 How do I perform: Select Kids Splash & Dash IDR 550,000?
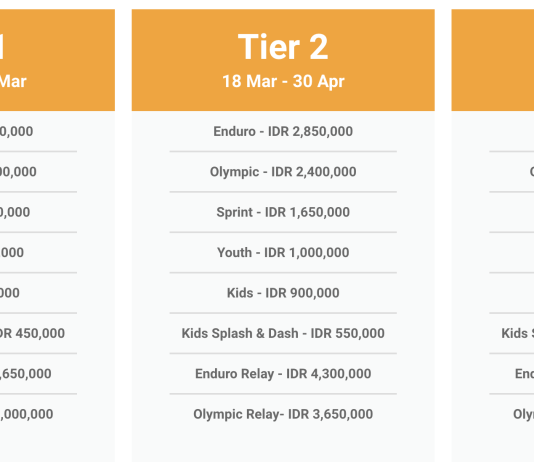tap(283, 333)
